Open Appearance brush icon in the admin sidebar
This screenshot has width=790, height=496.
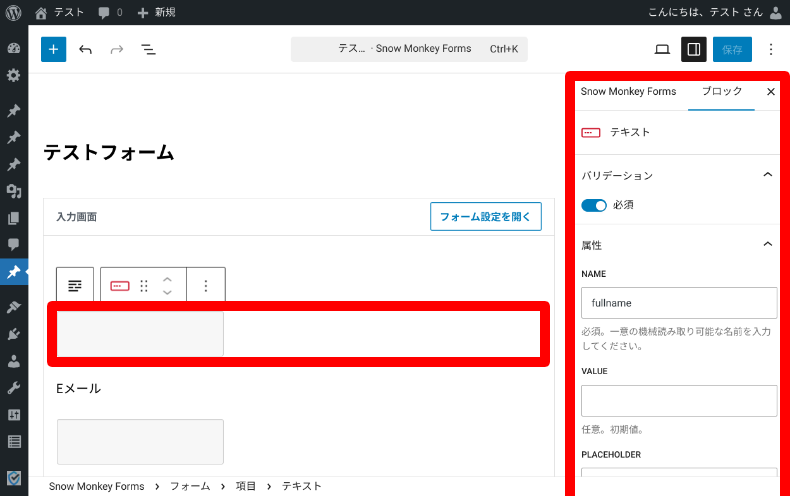pos(14,306)
